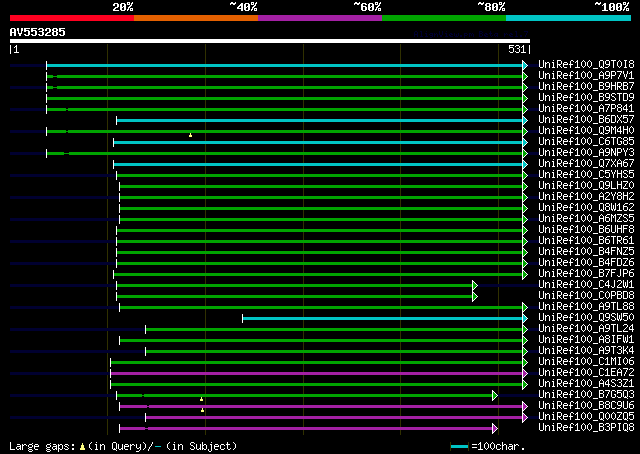Image resolution: width=640 pixels, height=454 pixels.
Task: Click the UniRef100_A9T3K4 label
Action: (x=586, y=351)
